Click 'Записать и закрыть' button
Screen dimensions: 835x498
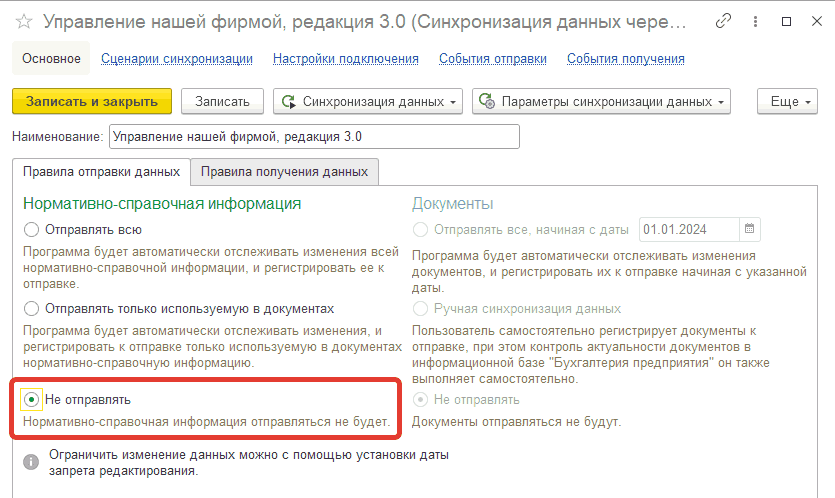(x=92, y=101)
